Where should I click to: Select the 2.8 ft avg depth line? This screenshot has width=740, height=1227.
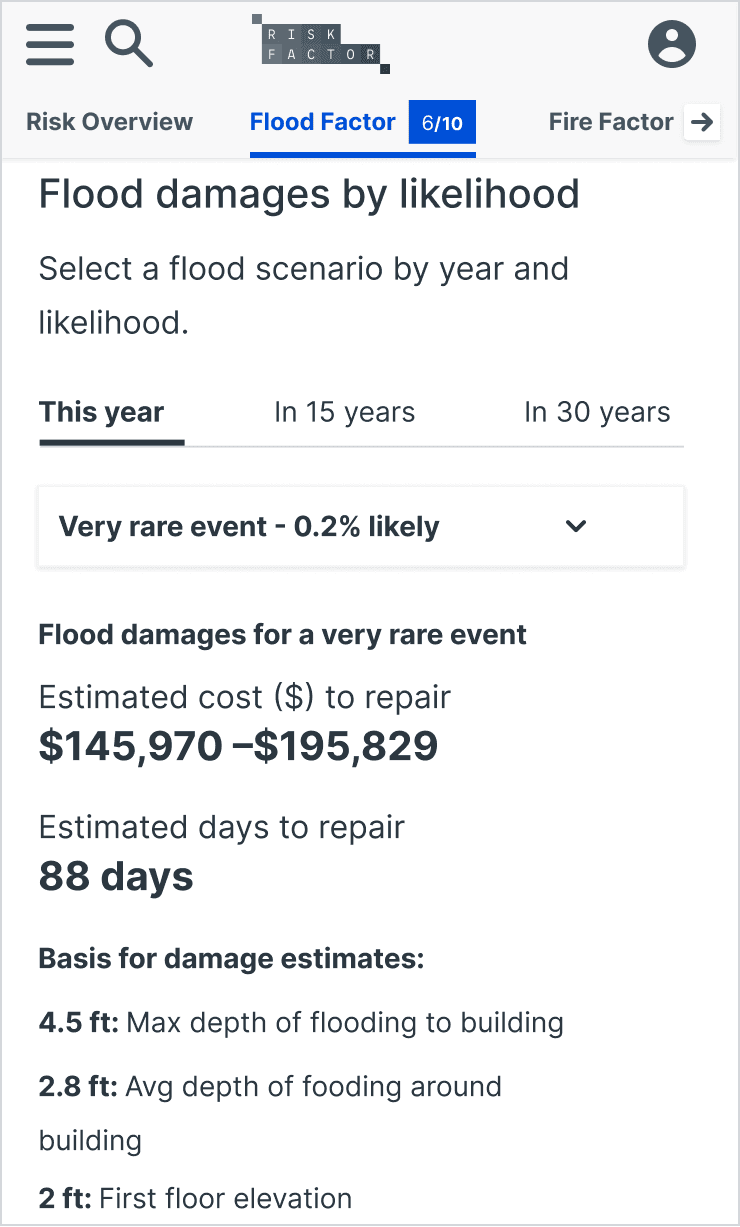(270, 1113)
